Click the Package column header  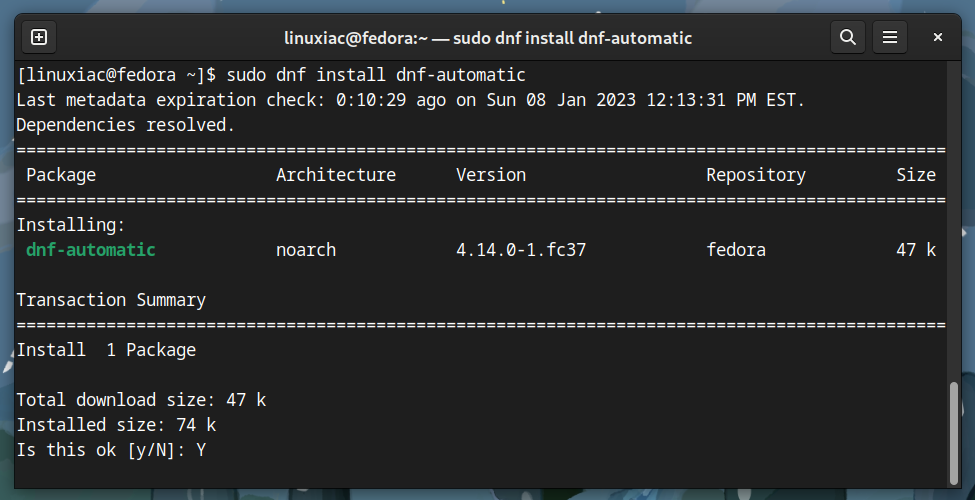pos(61,175)
